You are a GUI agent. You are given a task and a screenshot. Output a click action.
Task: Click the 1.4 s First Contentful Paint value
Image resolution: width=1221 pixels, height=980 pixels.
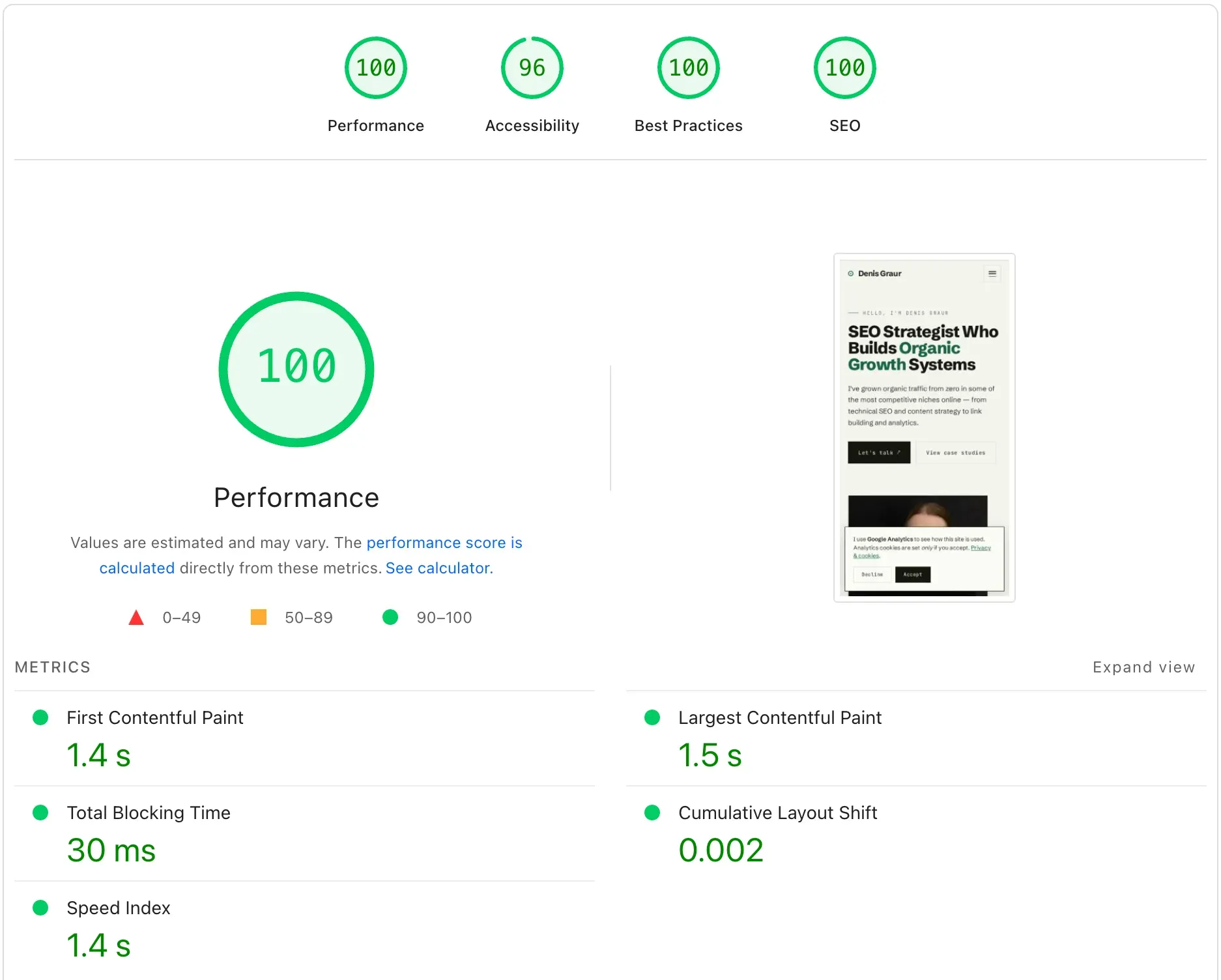[x=99, y=755]
